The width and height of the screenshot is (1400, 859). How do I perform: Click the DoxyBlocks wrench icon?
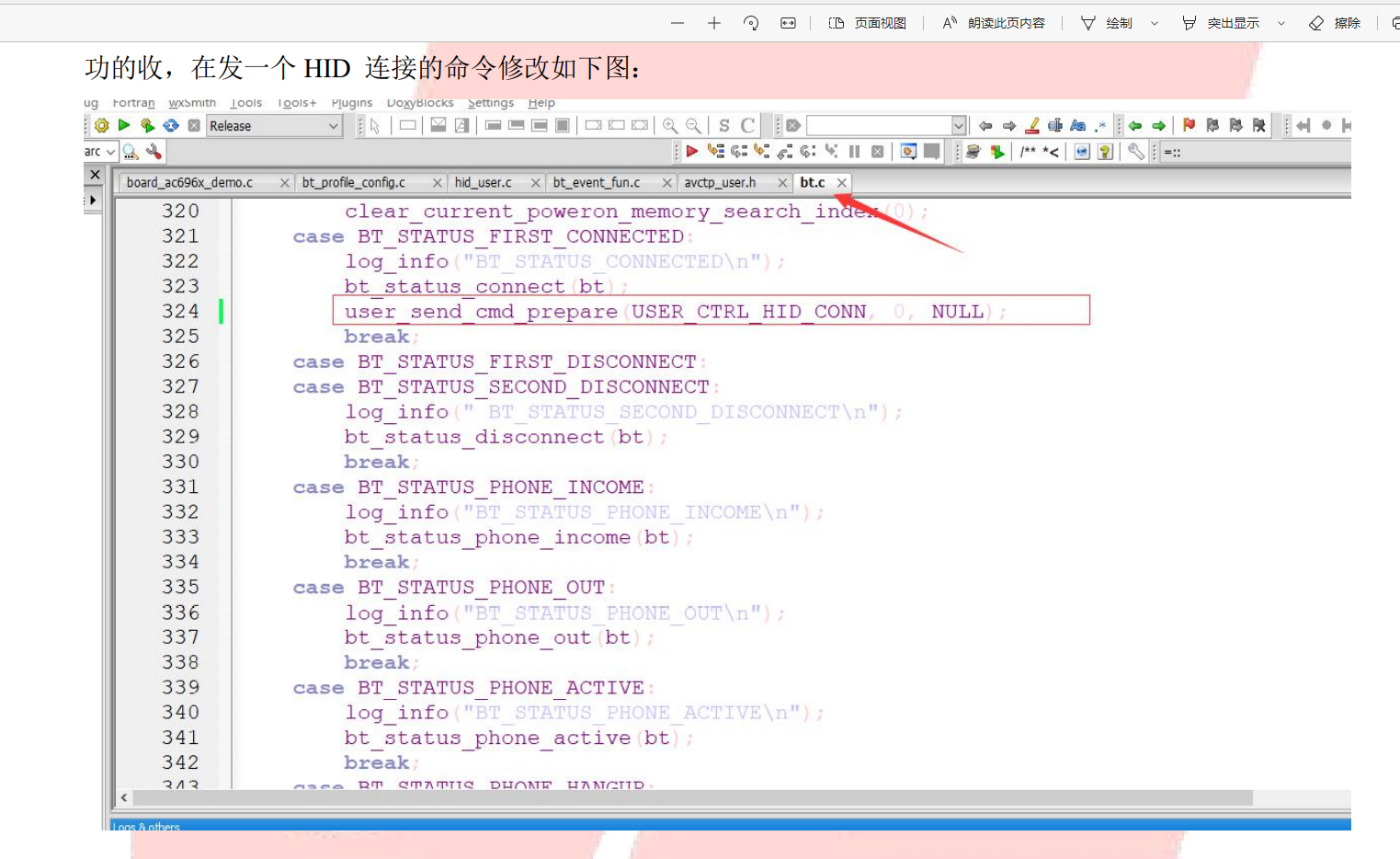click(x=1136, y=152)
